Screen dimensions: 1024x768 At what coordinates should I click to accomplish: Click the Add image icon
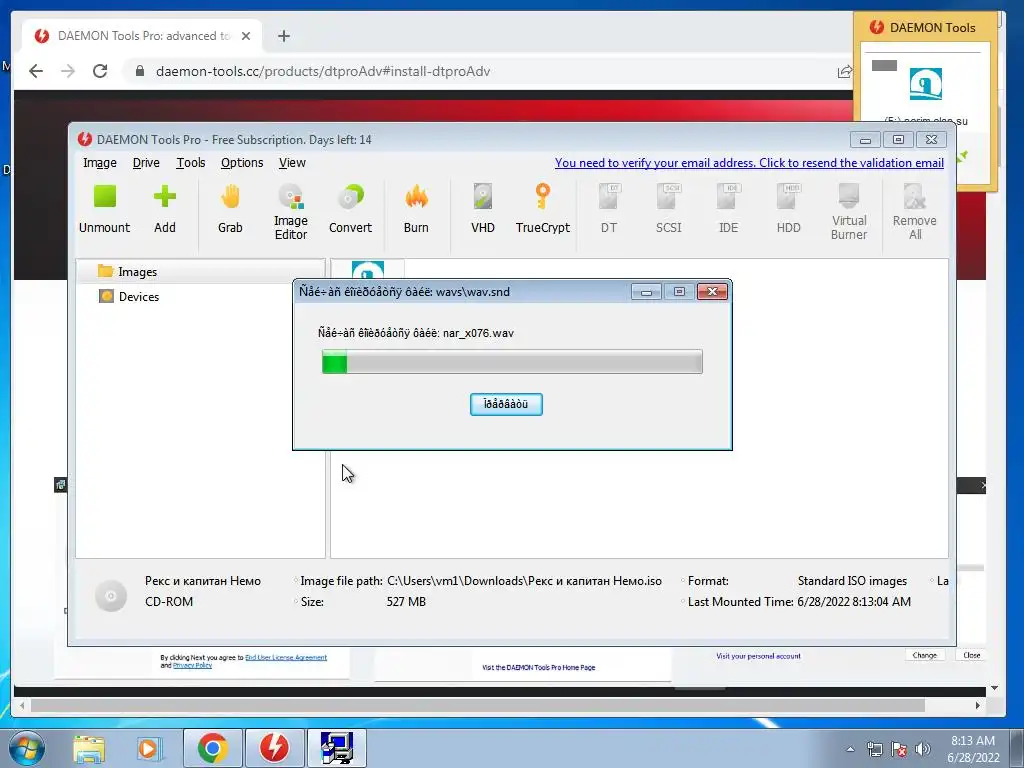[x=165, y=208]
